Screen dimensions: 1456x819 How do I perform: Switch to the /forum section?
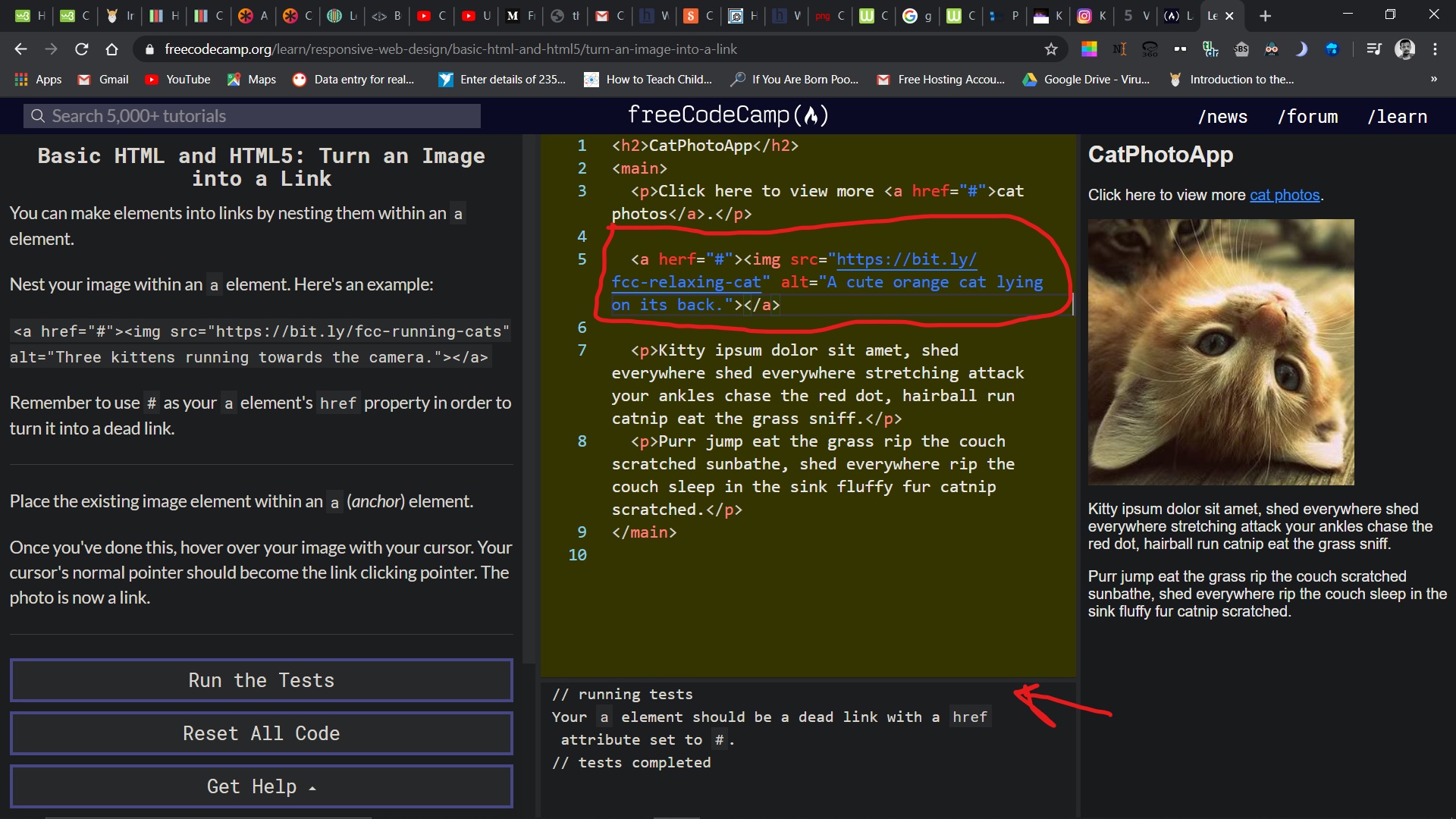(1307, 116)
